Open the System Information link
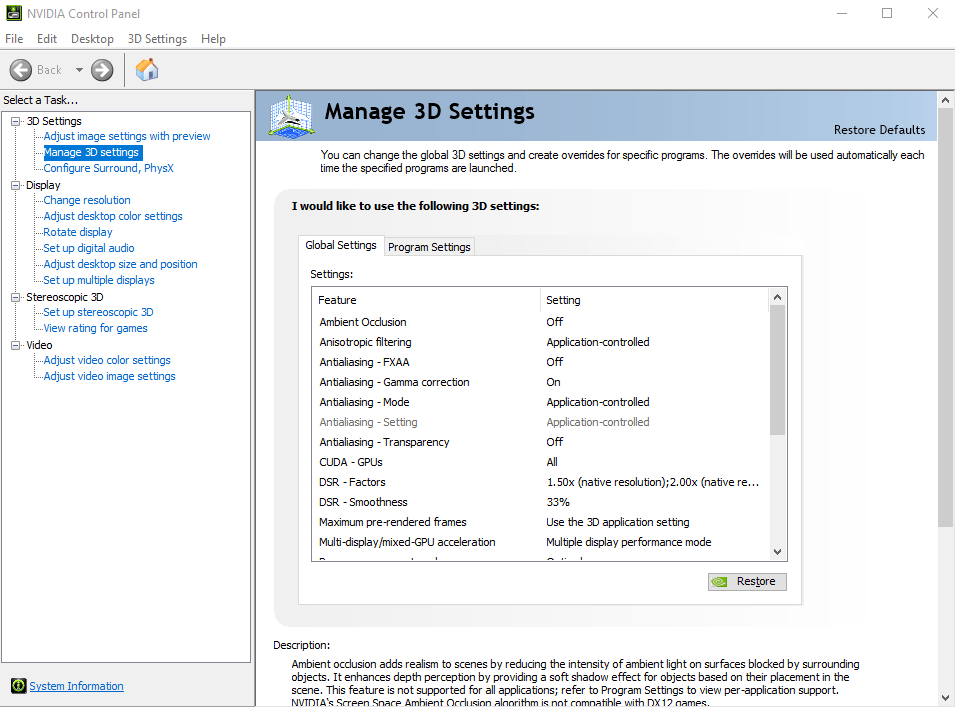The width and height of the screenshot is (955, 707). pos(76,686)
